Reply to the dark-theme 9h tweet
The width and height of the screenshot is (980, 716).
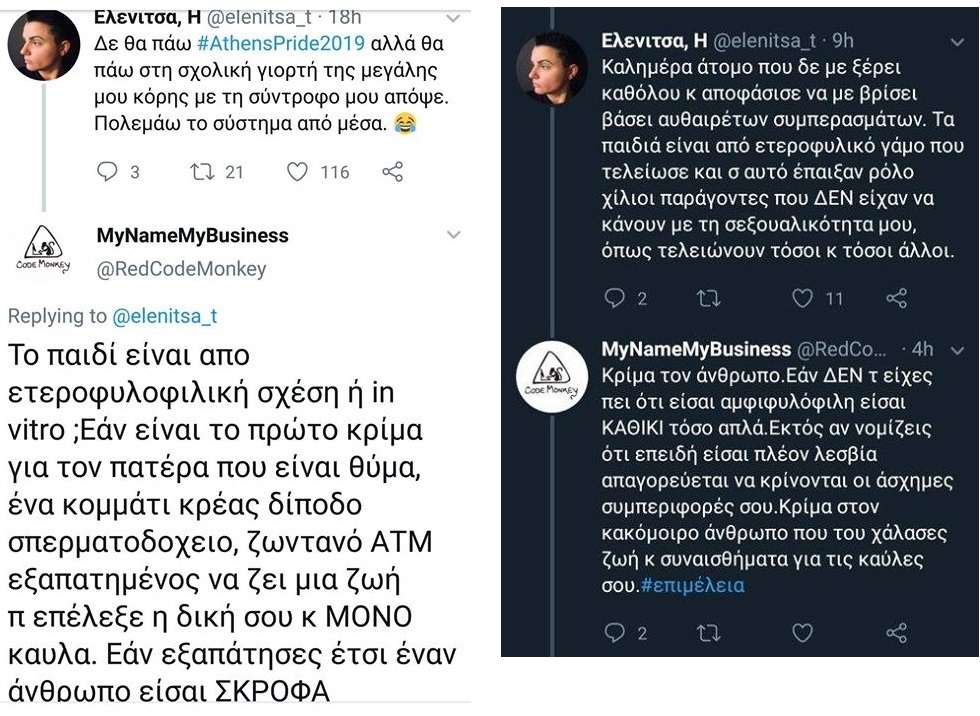point(615,297)
